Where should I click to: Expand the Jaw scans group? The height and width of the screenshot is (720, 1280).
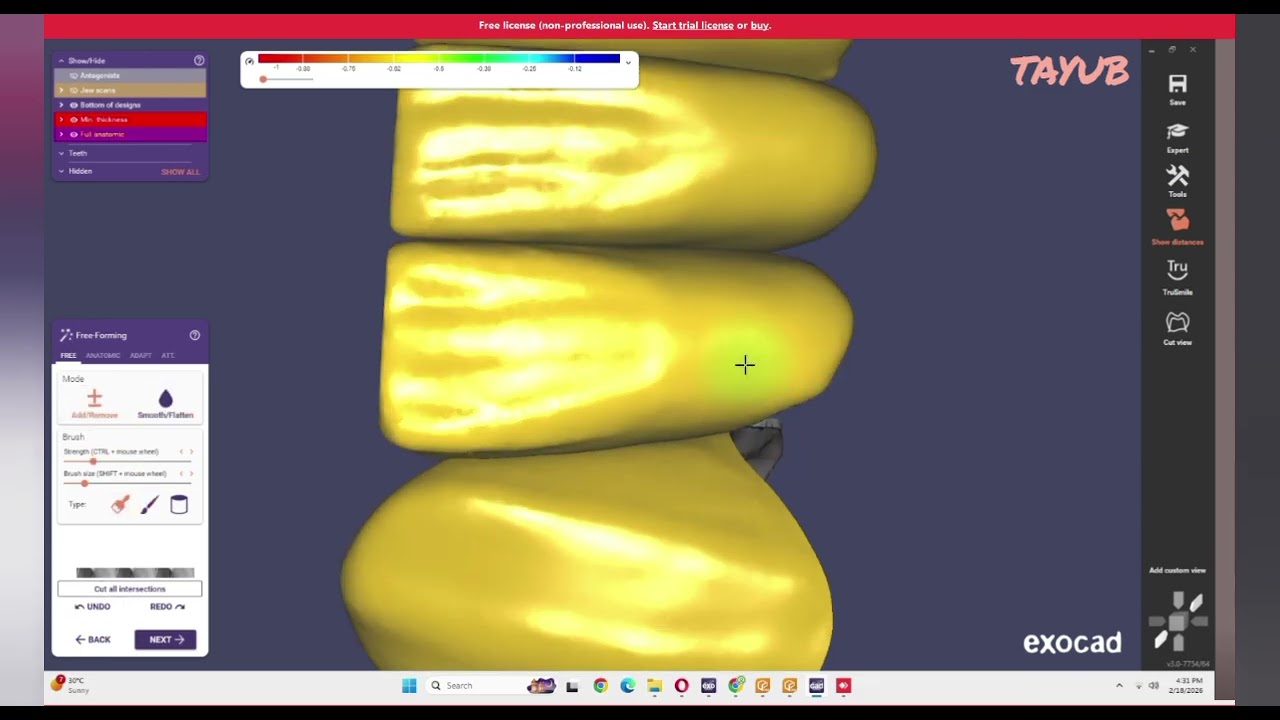coord(61,90)
